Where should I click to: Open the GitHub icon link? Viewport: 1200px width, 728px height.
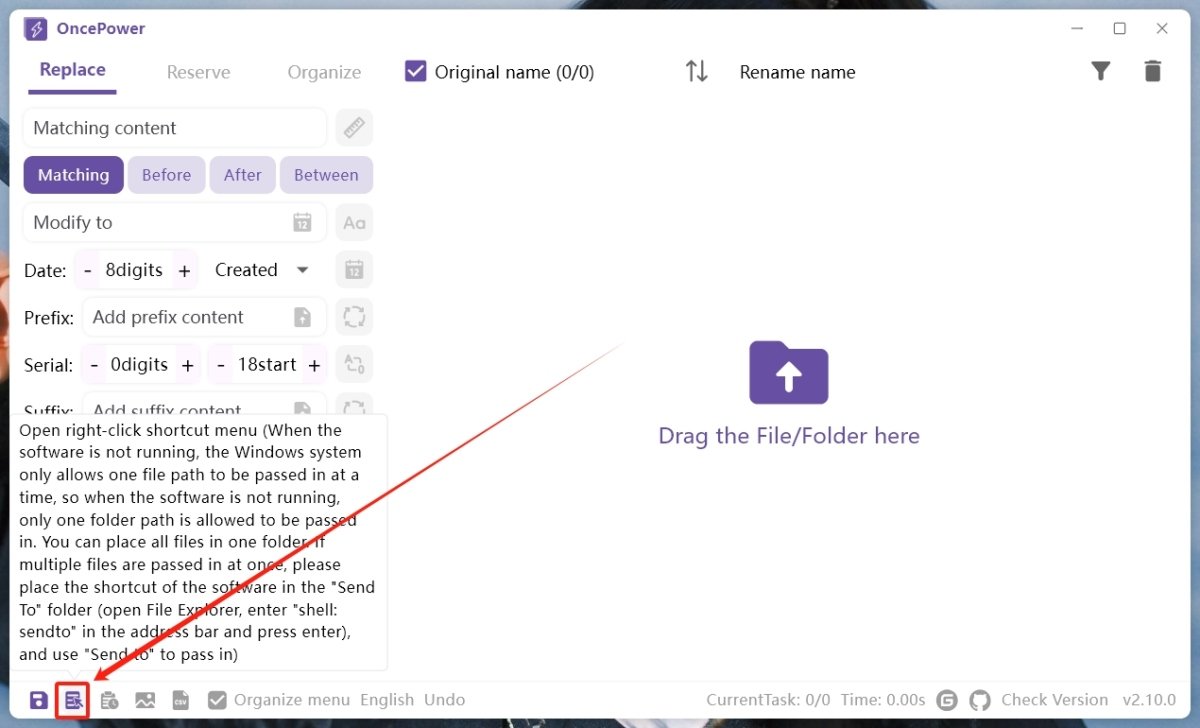click(x=980, y=700)
